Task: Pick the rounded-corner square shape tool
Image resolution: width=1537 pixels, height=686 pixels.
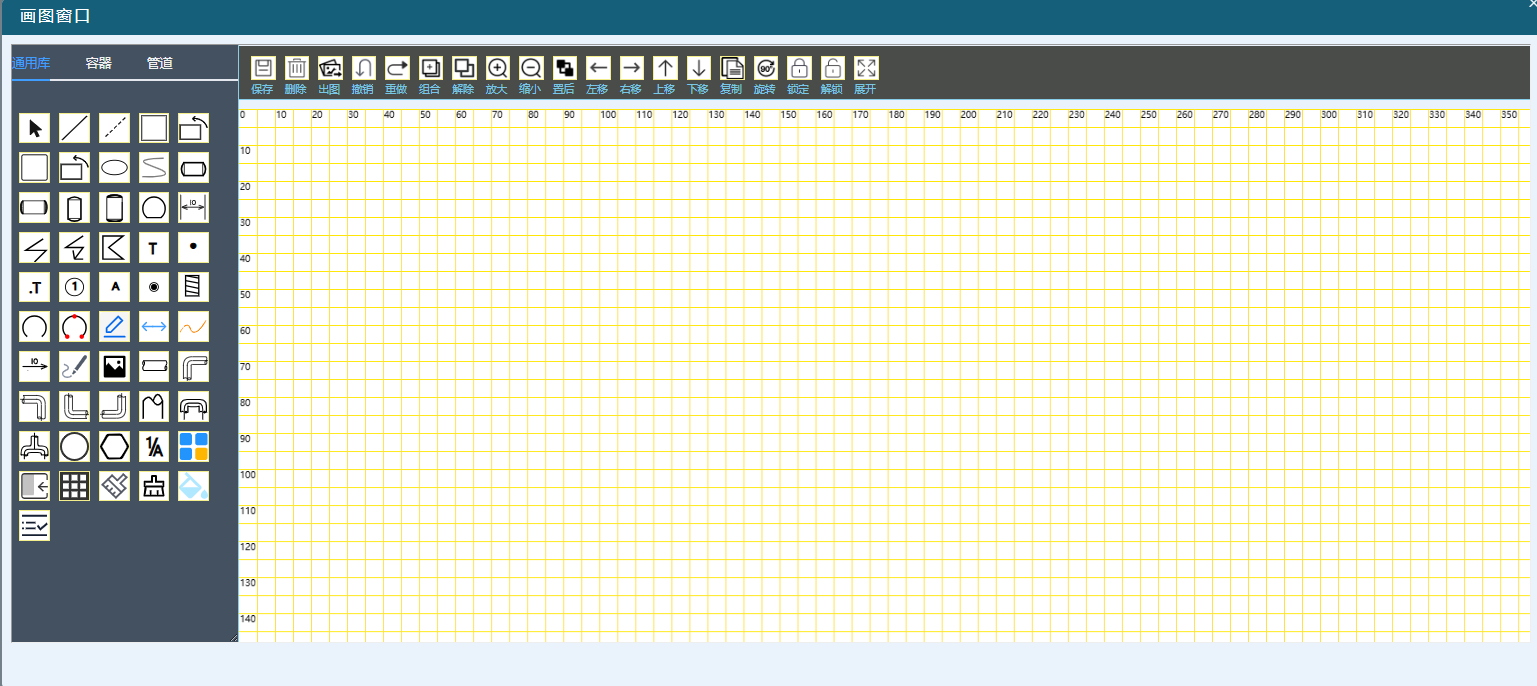Action: point(34,168)
